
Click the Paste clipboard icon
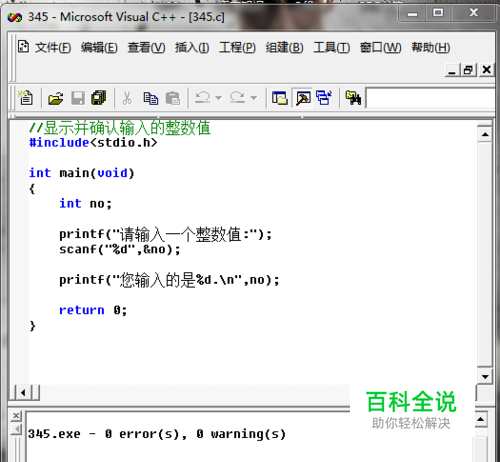[173, 99]
